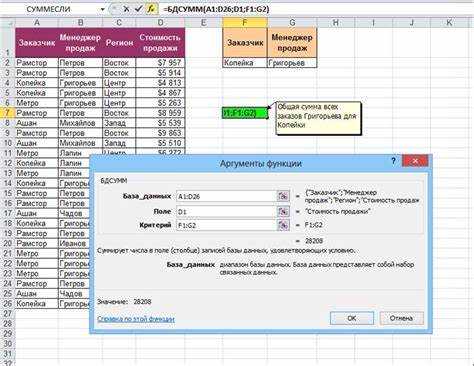Click the Отмена button
Screen dimensions: 474x366
401,318
